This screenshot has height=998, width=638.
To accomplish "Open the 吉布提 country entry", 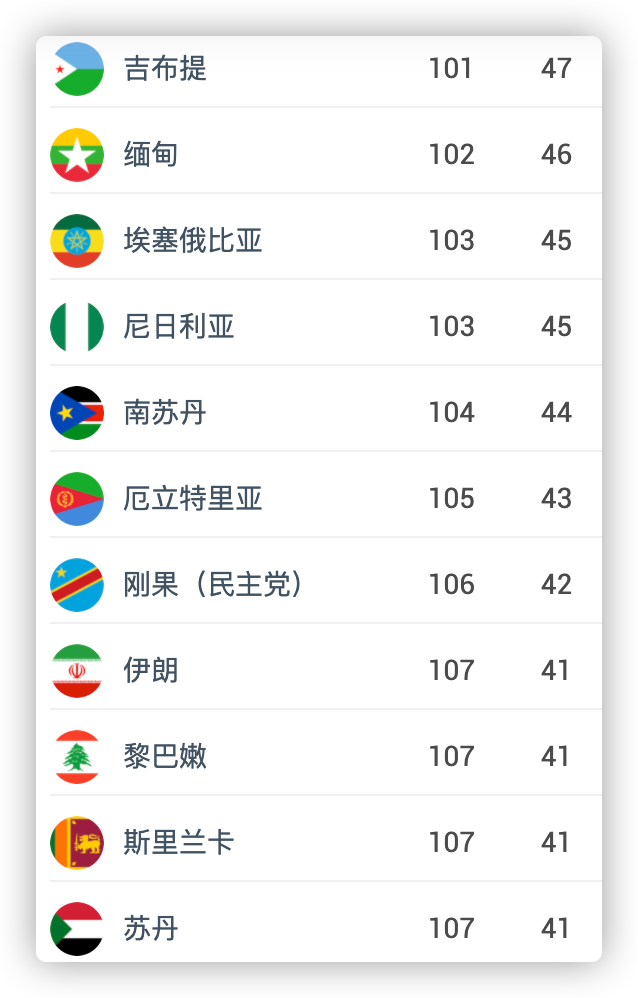I will 165,69.
